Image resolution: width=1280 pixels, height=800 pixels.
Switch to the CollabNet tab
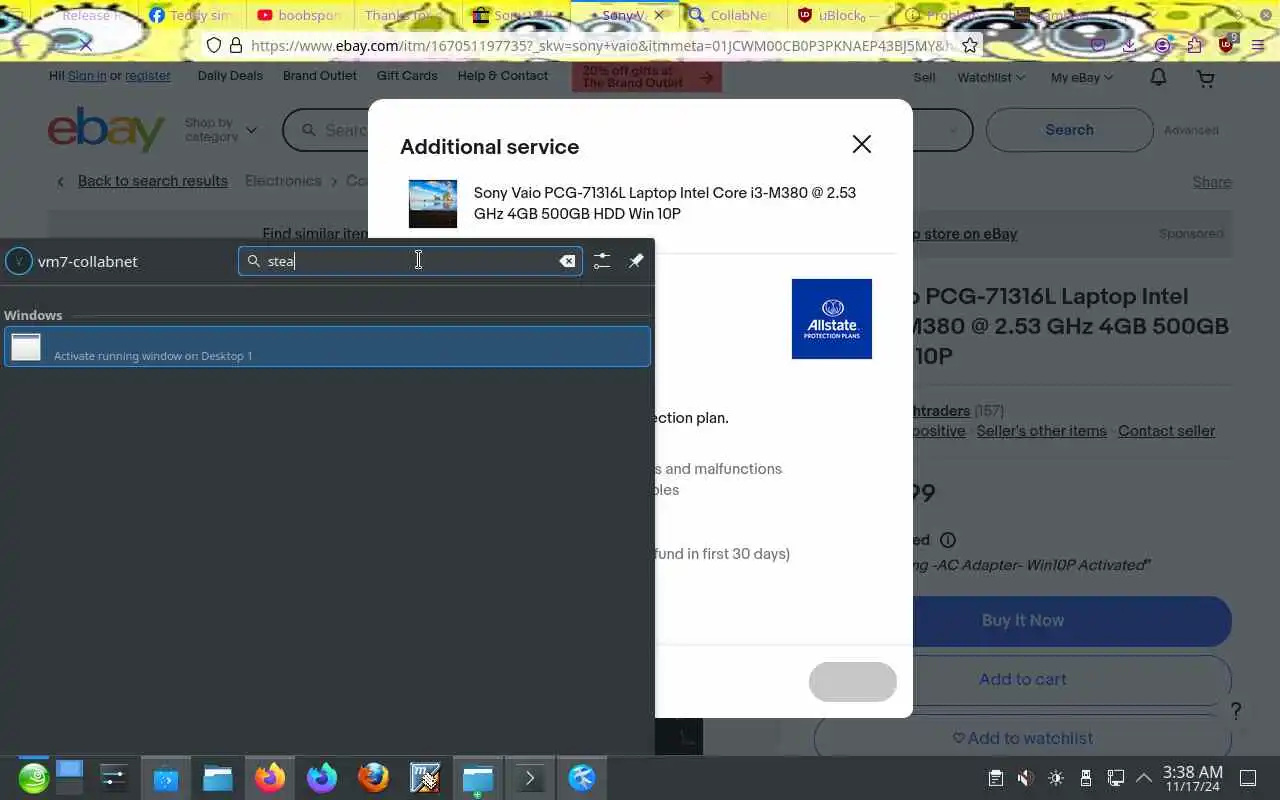click(x=732, y=15)
